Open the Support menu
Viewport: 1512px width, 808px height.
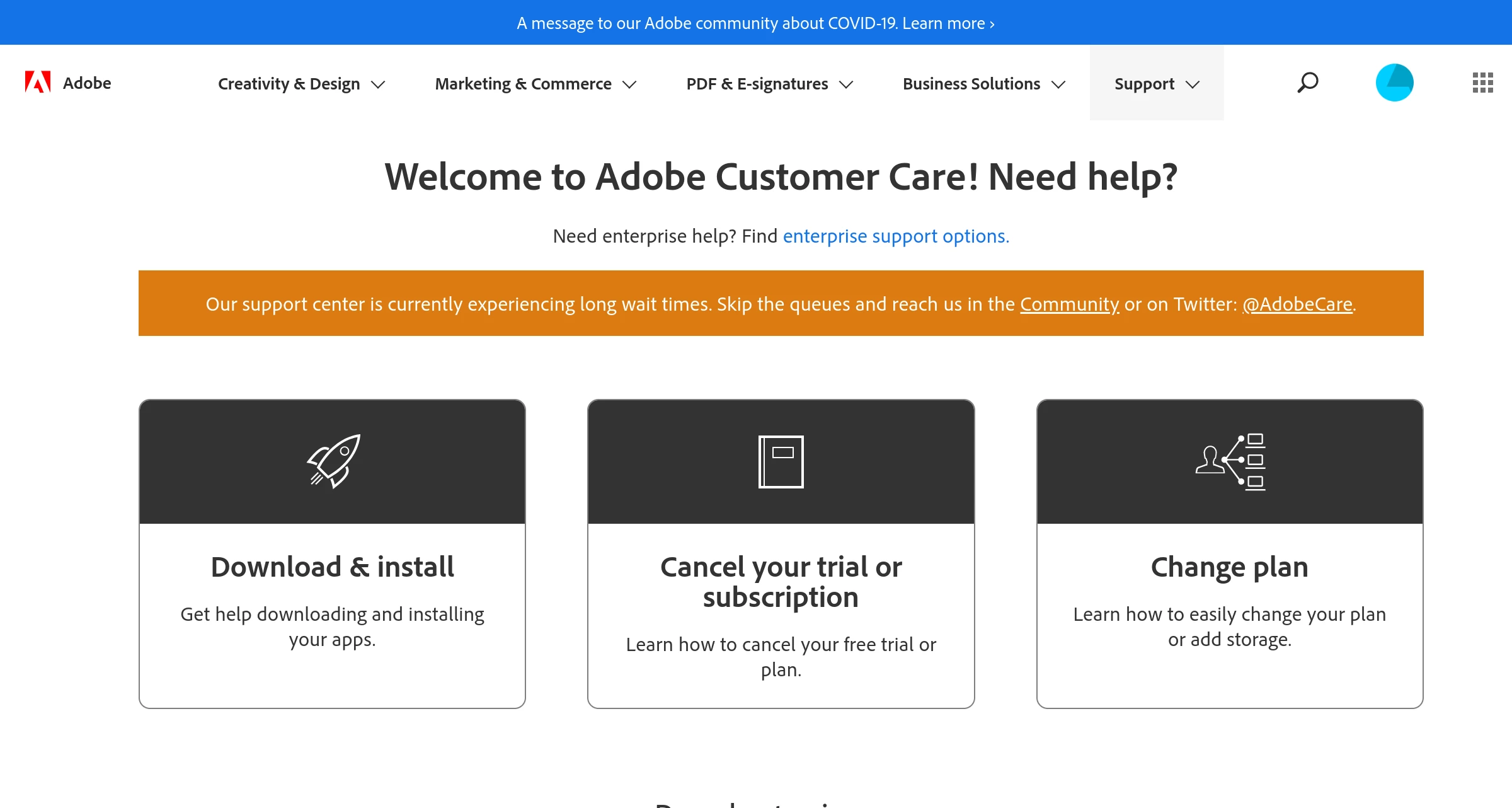(1156, 84)
